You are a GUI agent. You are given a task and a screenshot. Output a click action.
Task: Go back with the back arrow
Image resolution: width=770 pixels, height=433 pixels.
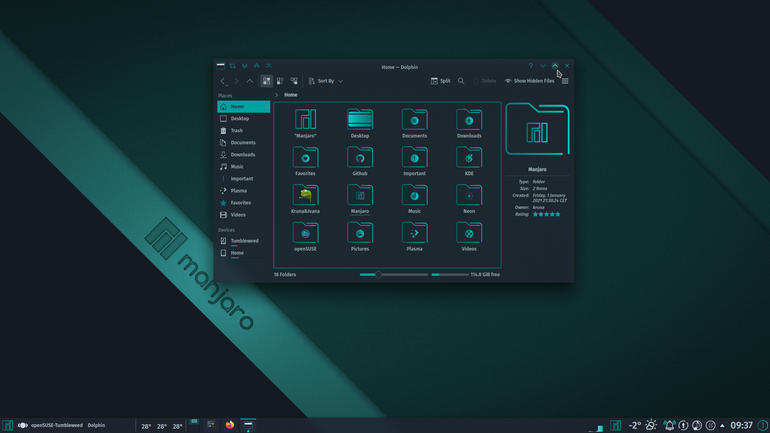(223, 81)
